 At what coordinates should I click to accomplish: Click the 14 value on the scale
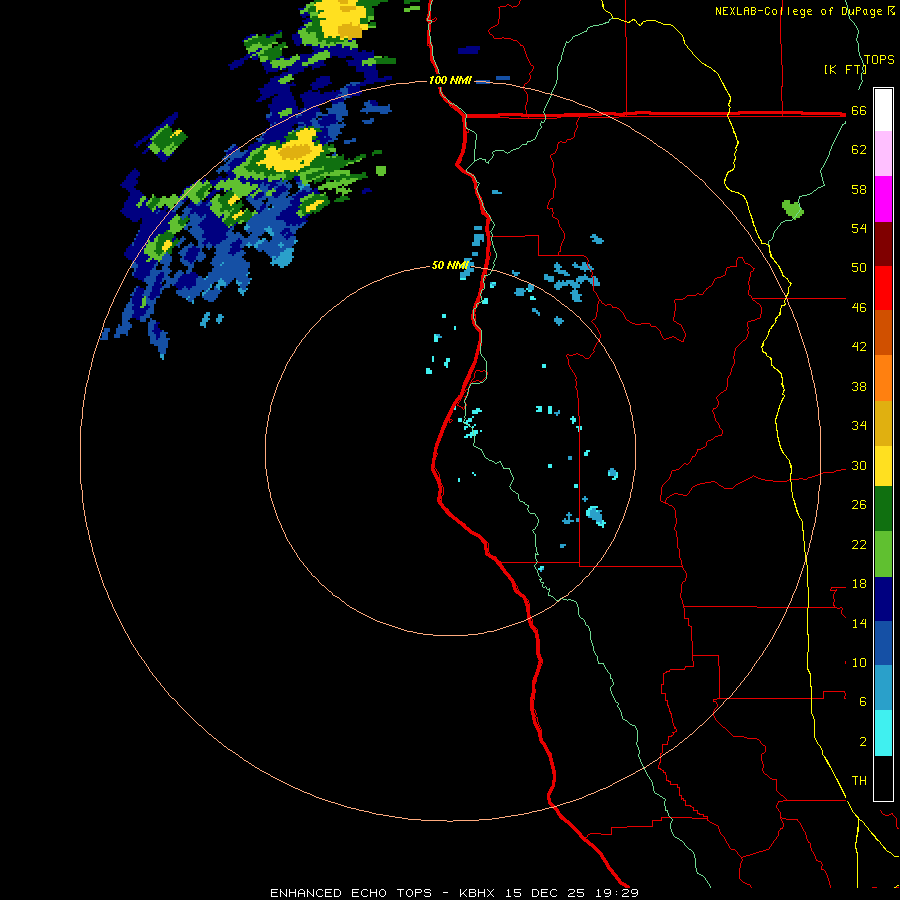(859, 623)
